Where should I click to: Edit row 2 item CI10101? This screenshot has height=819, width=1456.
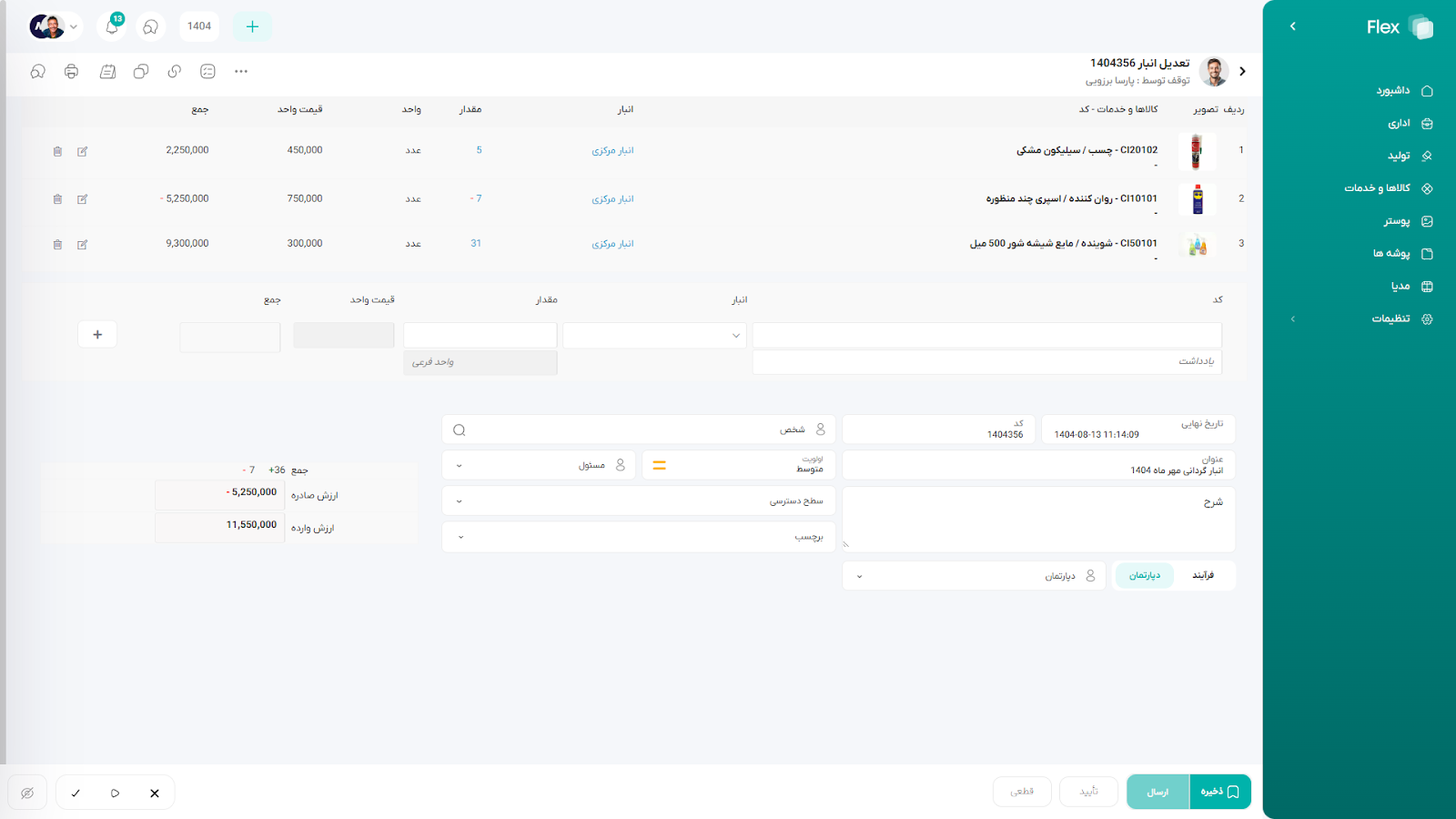click(83, 198)
